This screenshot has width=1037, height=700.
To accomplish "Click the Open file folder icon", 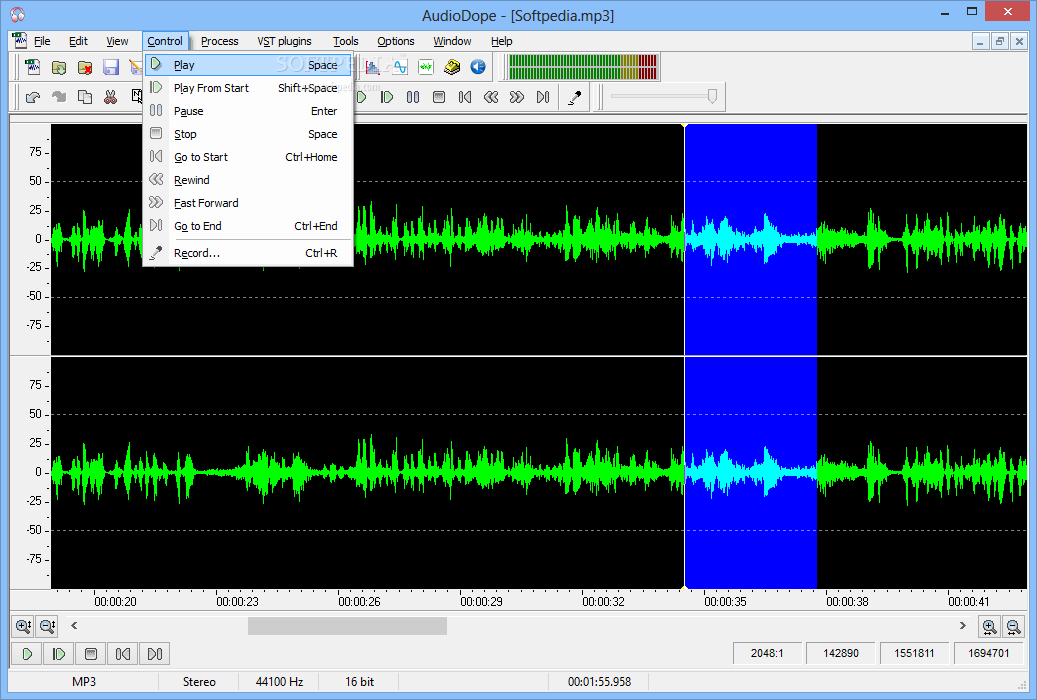I will 59,67.
